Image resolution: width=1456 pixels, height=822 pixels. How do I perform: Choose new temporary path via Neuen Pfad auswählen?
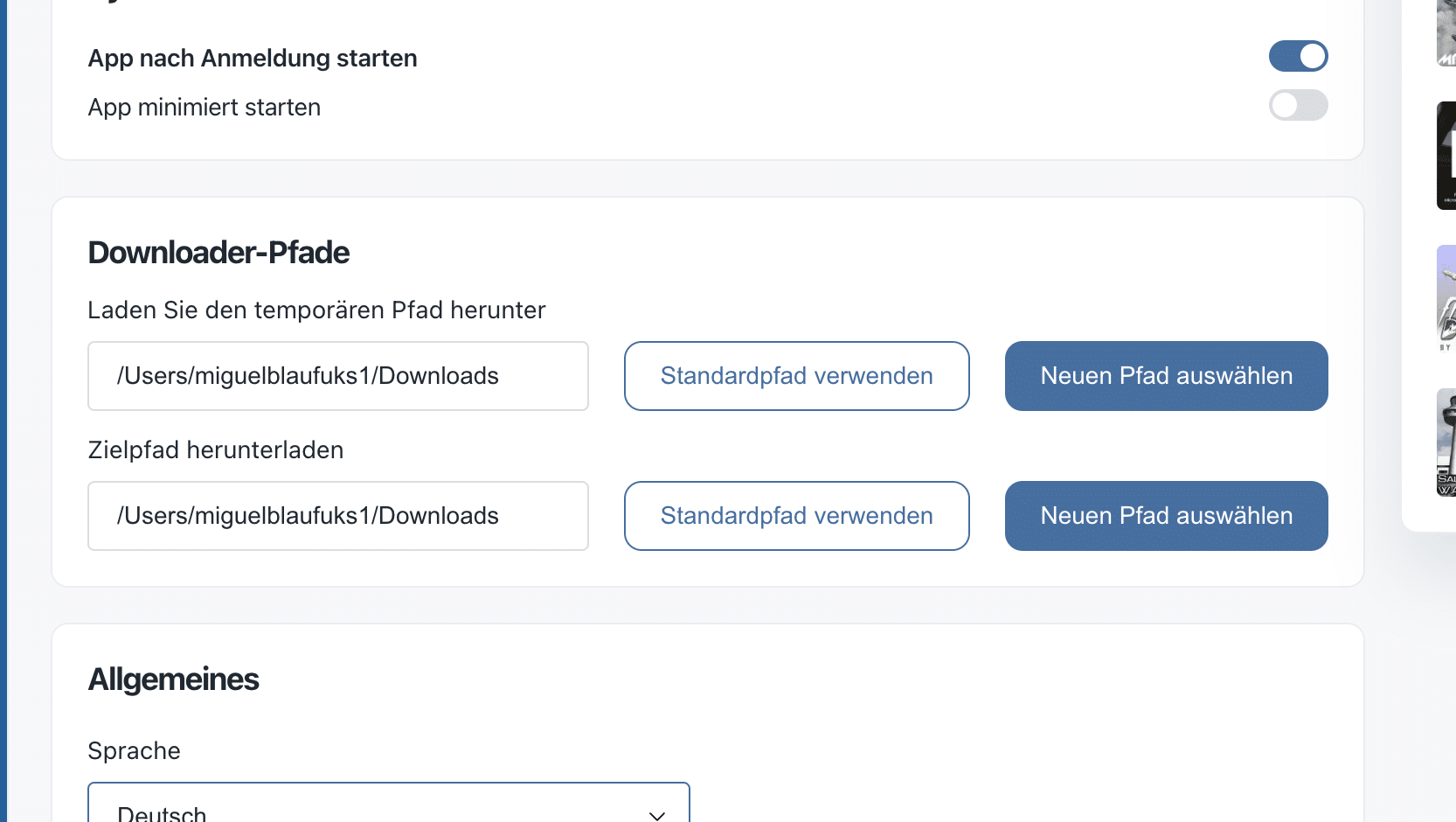click(1166, 376)
